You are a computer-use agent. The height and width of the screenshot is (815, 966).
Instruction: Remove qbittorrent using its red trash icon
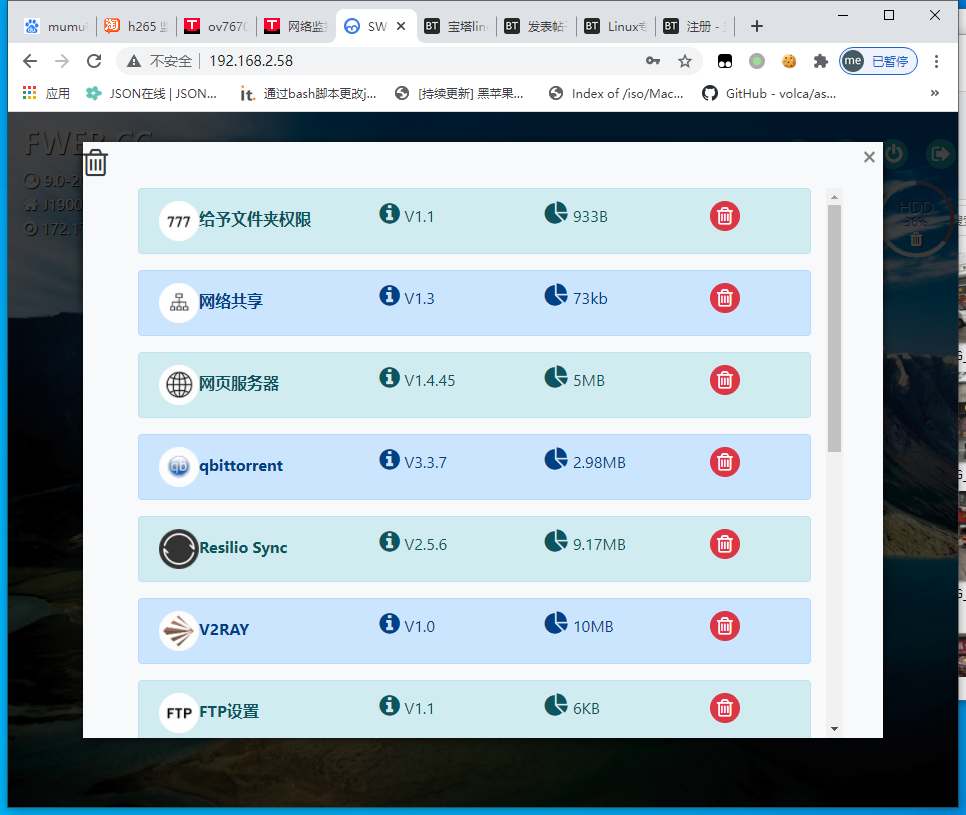(x=725, y=462)
